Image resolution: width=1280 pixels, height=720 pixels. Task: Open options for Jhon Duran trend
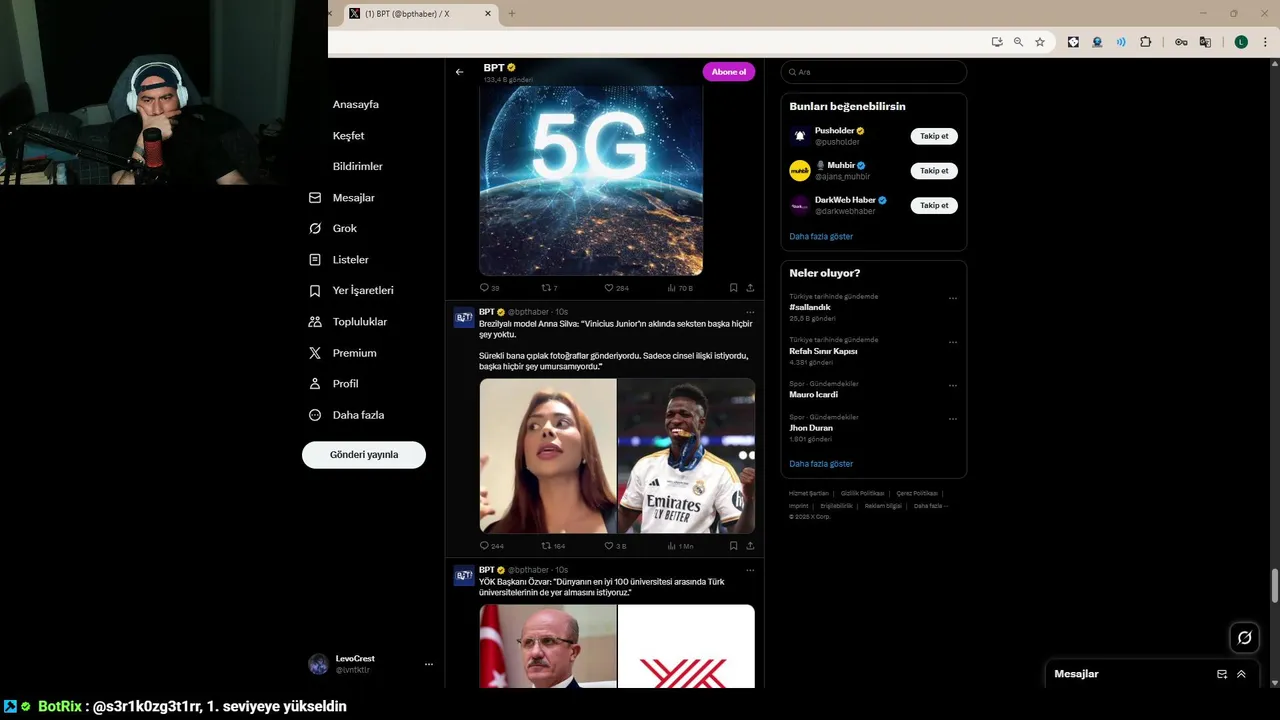[953, 419]
